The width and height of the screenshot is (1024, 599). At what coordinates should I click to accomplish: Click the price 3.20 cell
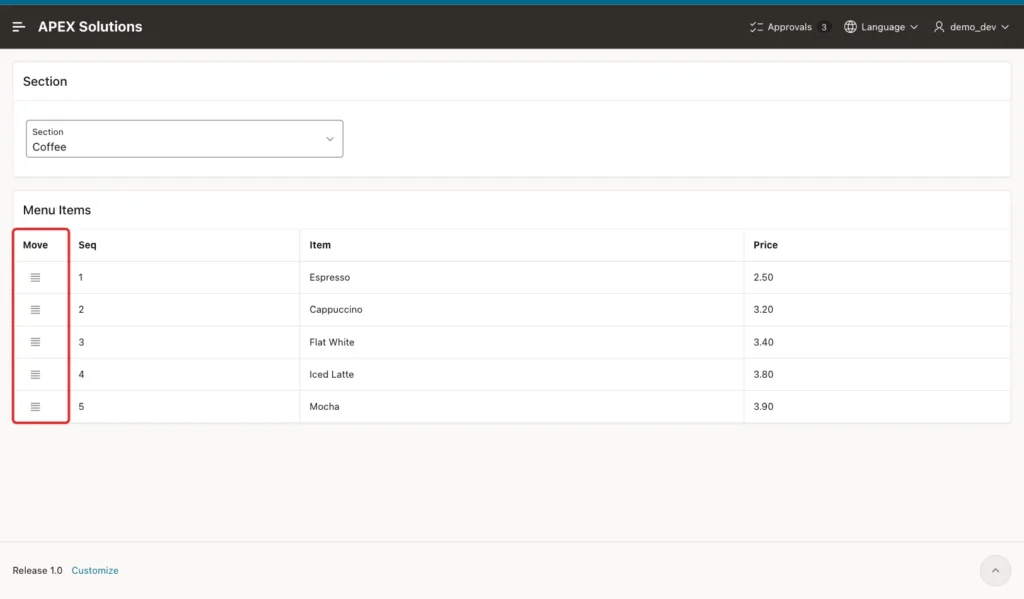coord(877,310)
